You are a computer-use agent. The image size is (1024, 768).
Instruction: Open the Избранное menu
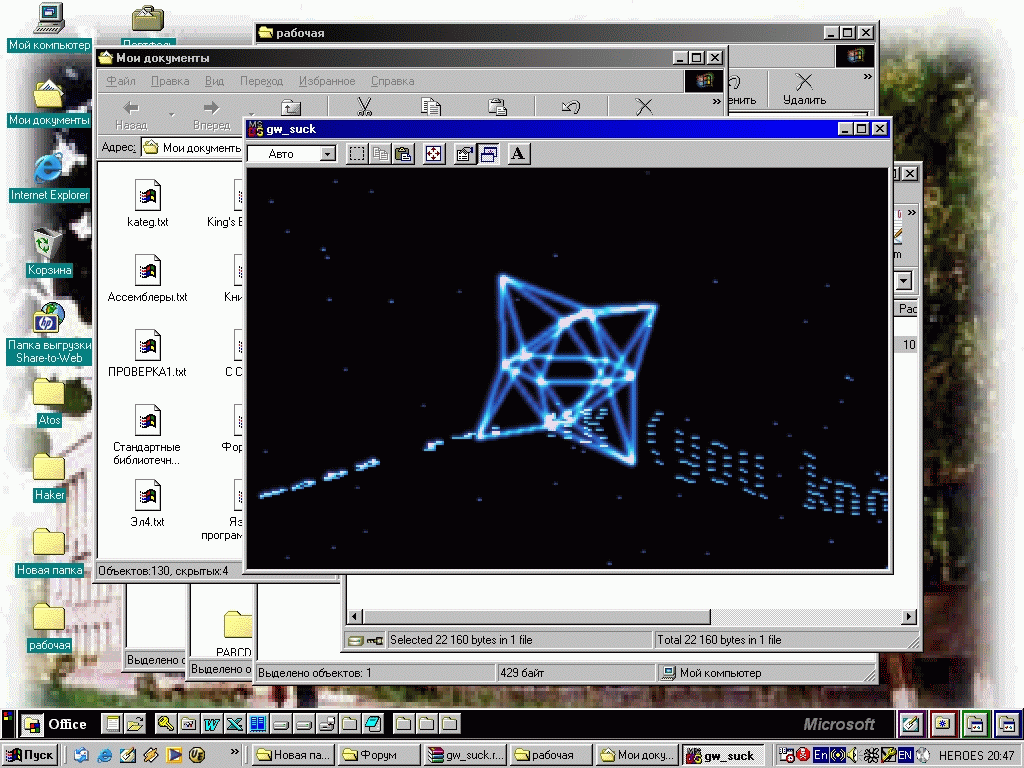coord(326,81)
